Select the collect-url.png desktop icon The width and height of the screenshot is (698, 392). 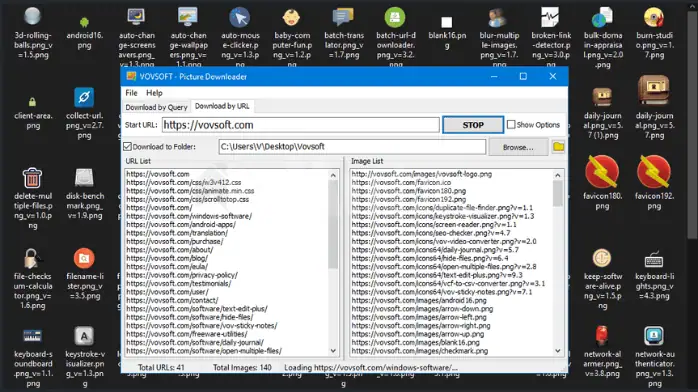pyautogui.click(x=84, y=97)
